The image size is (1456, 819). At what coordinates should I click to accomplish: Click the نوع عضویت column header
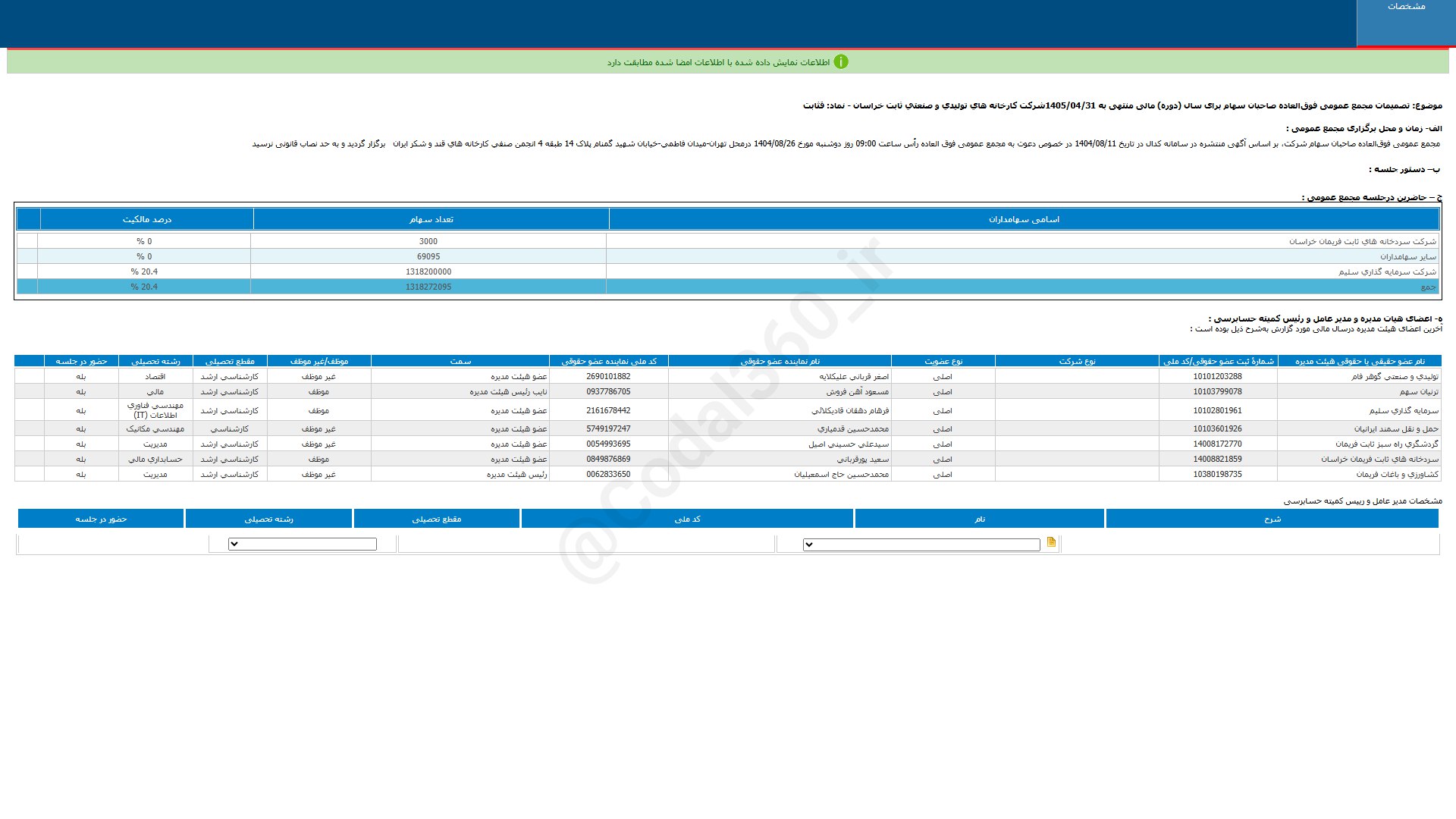pos(943,361)
